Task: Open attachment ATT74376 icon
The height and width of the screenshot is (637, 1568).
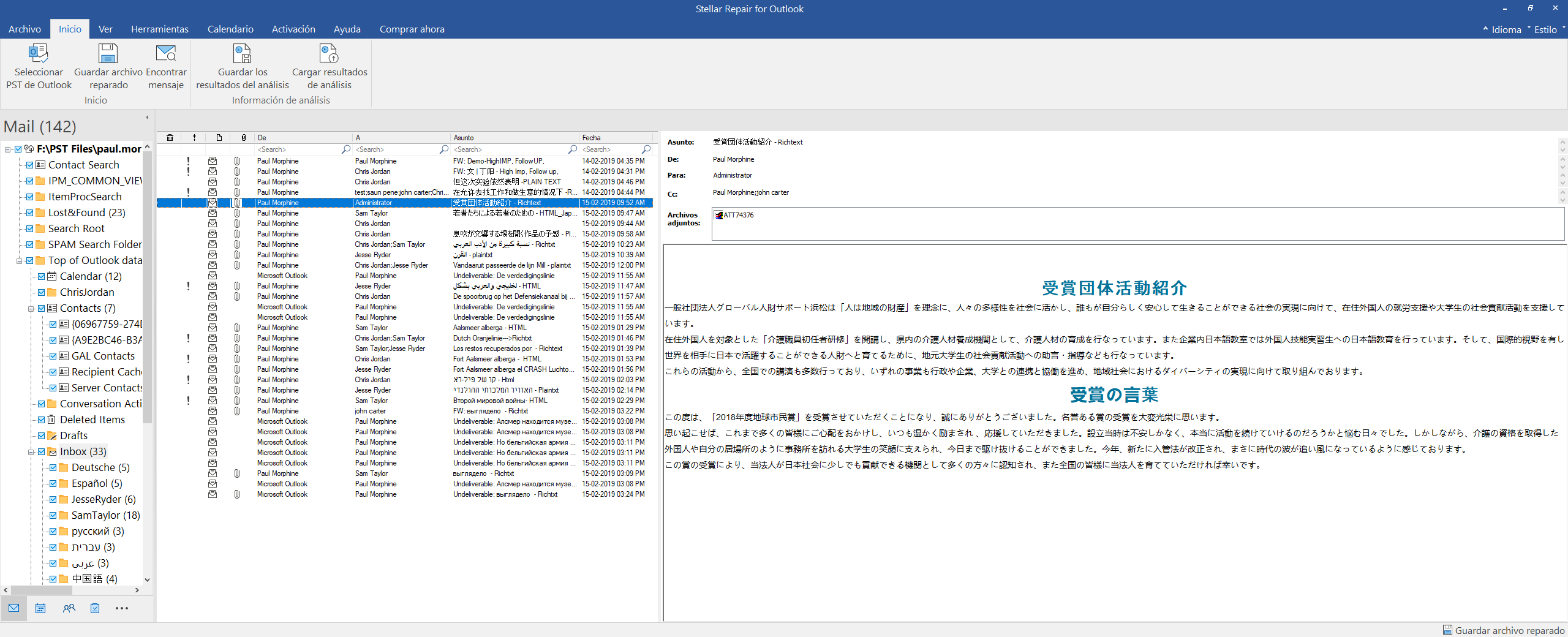Action: coord(718,215)
